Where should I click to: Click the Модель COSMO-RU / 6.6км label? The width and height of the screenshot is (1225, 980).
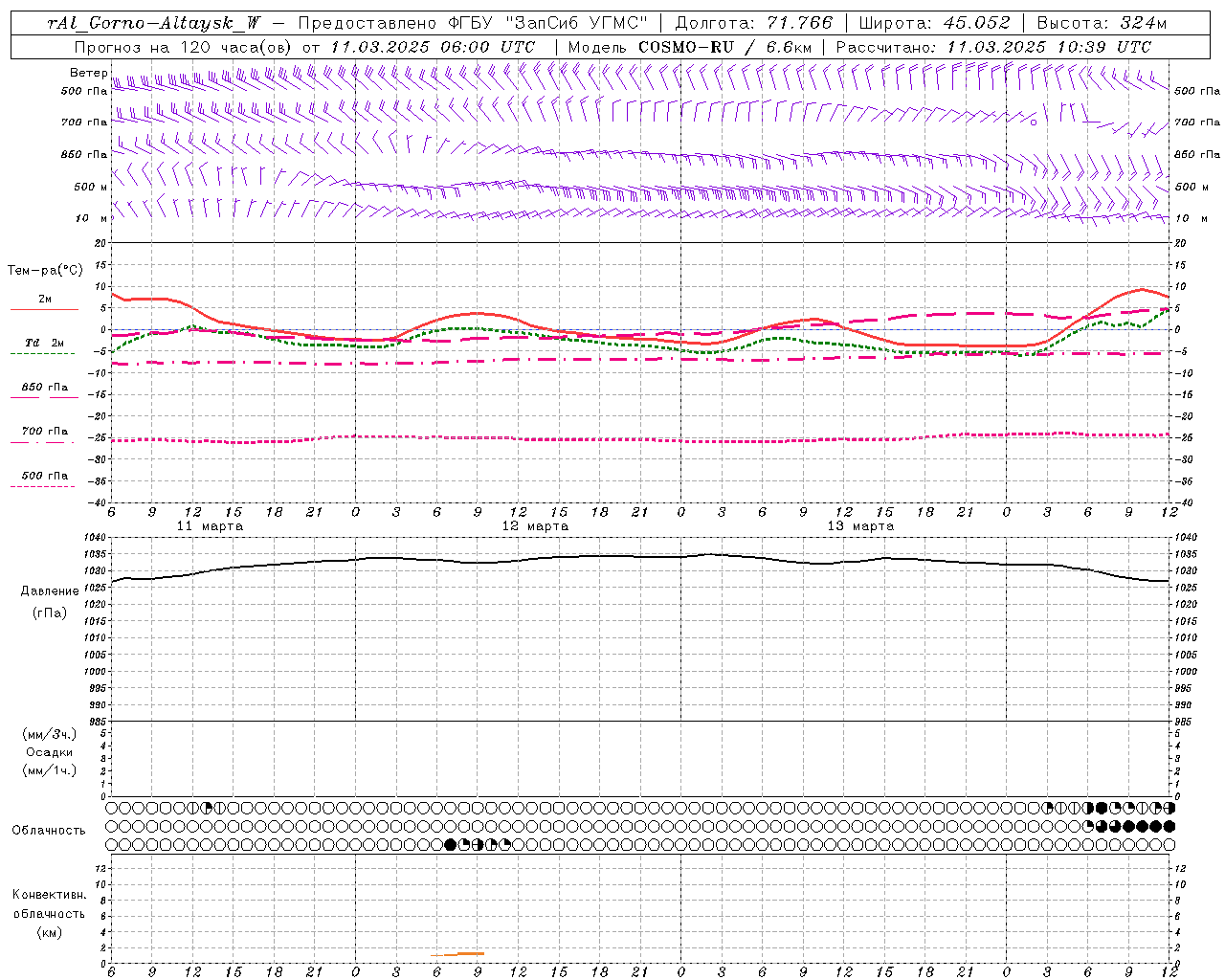[689, 47]
